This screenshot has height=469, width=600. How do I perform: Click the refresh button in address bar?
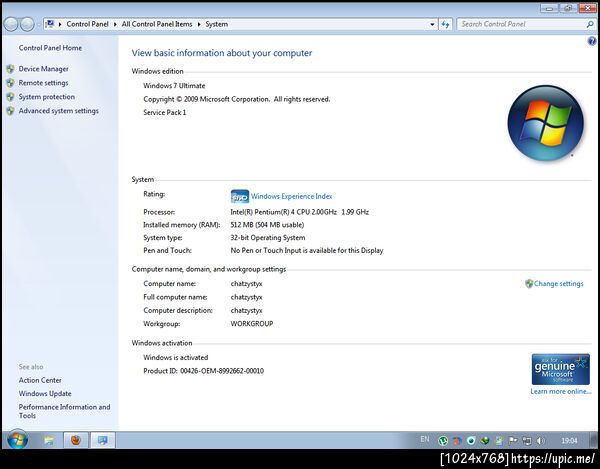tap(445, 24)
